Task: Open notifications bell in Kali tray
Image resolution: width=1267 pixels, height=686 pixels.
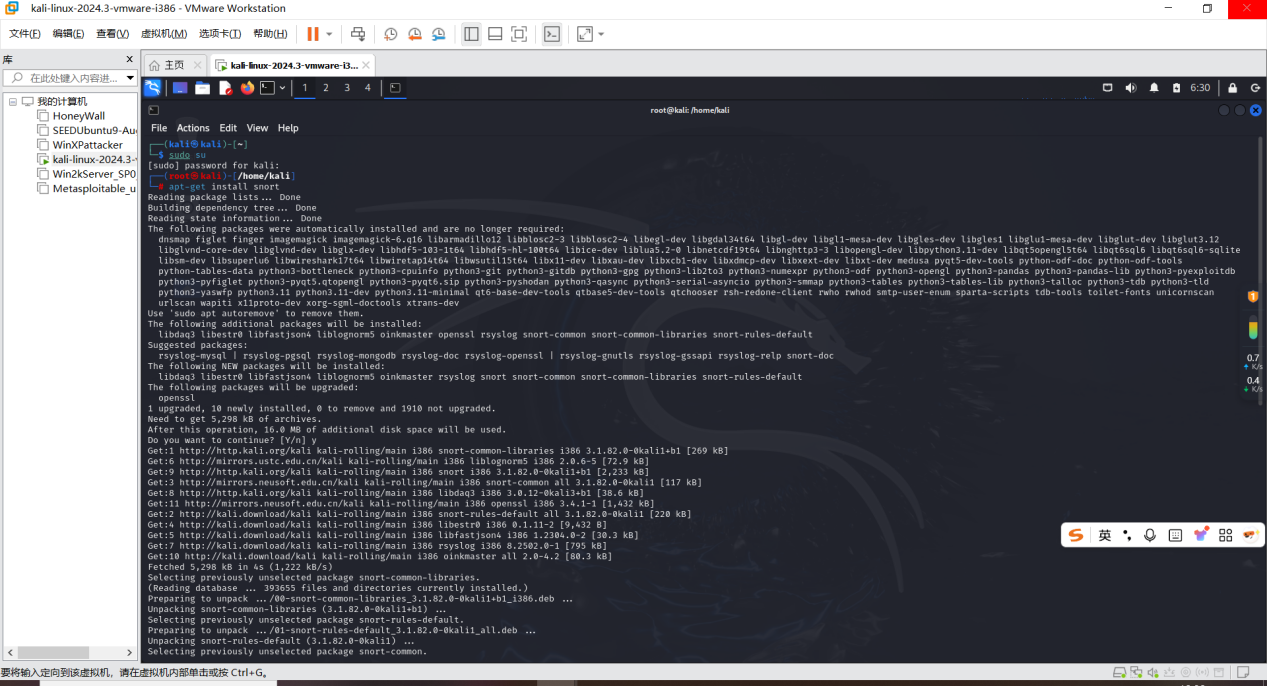Action: tap(1154, 88)
